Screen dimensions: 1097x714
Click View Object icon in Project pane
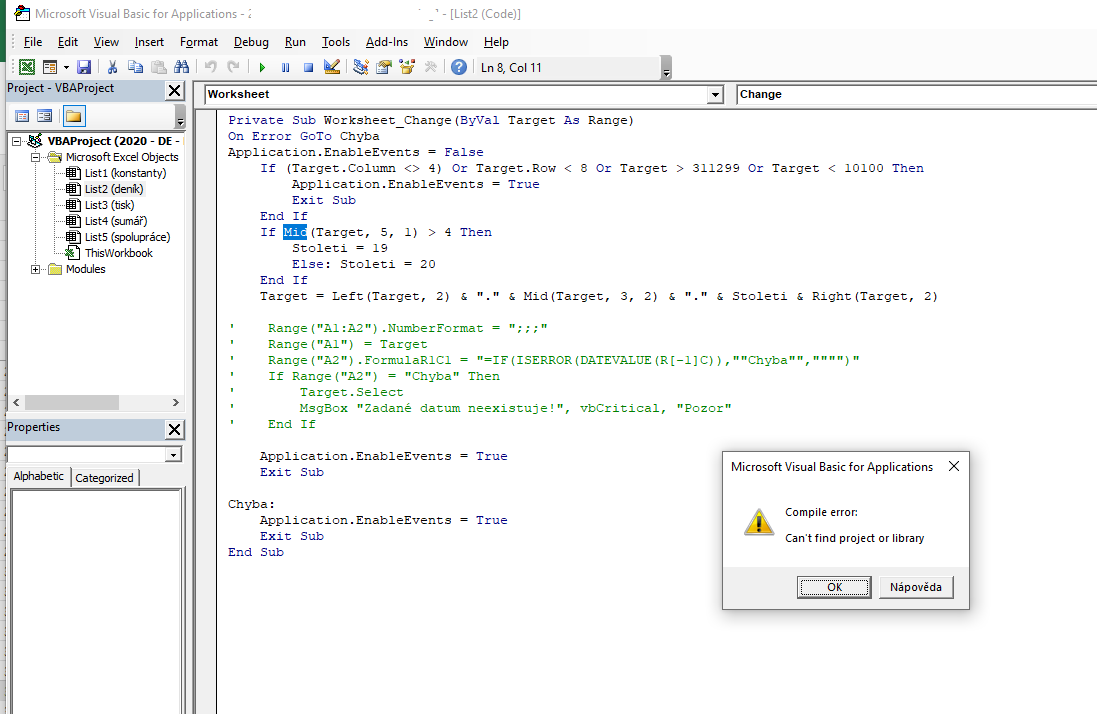click(45, 116)
